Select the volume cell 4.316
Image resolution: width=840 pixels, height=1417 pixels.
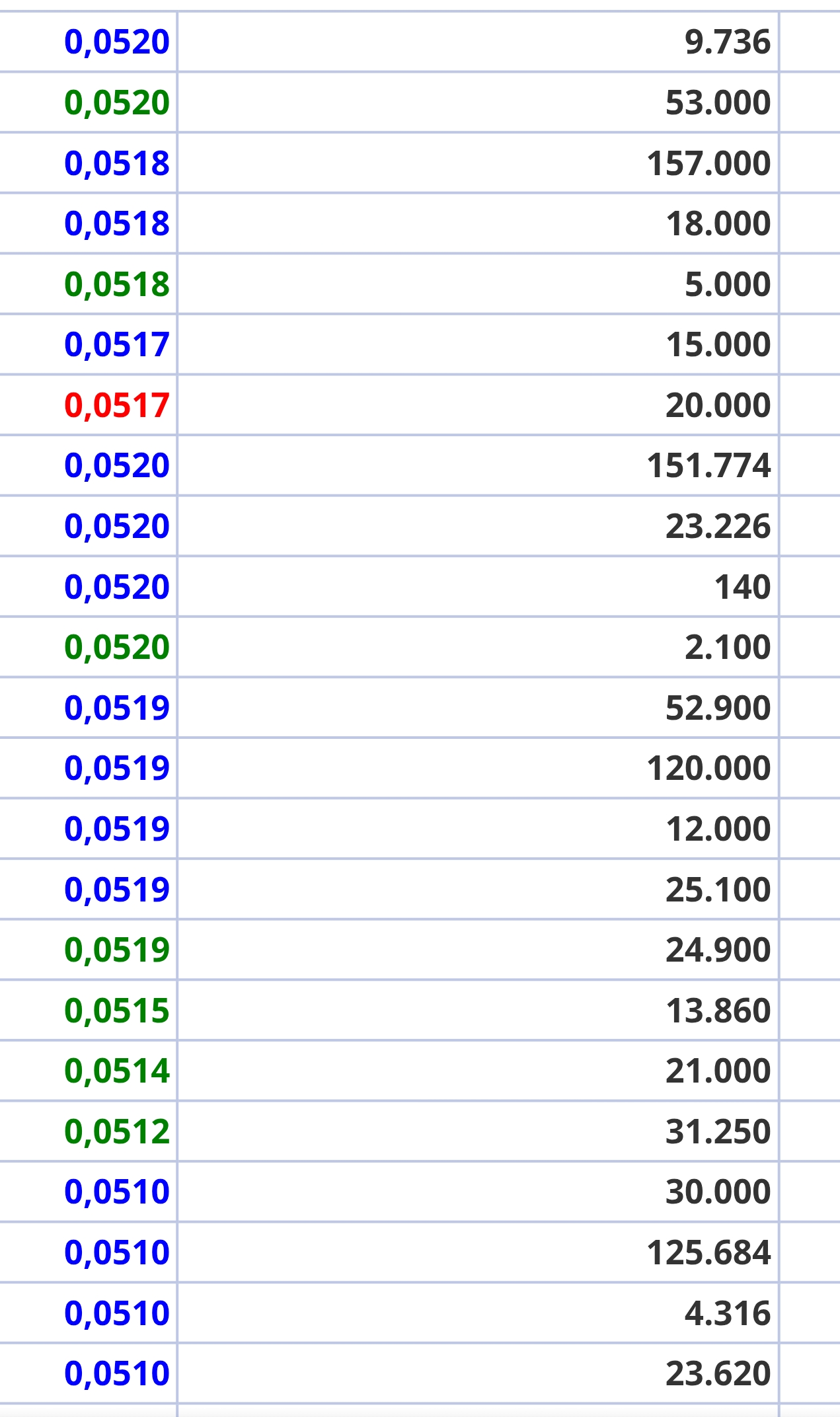click(x=728, y=1313)
